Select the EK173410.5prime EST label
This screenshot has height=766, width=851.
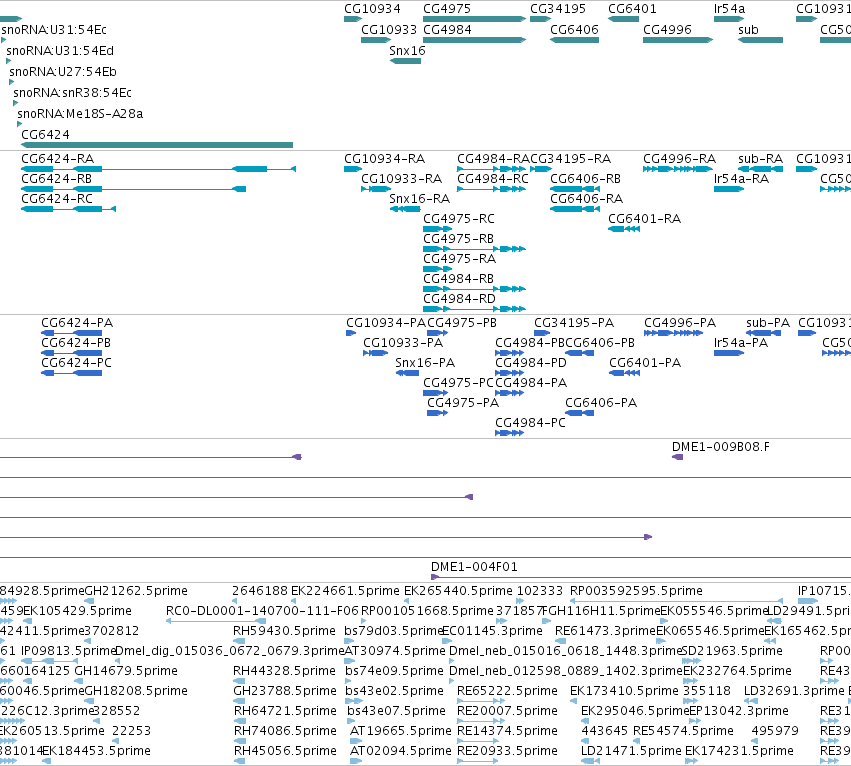[x=624, y=691]
